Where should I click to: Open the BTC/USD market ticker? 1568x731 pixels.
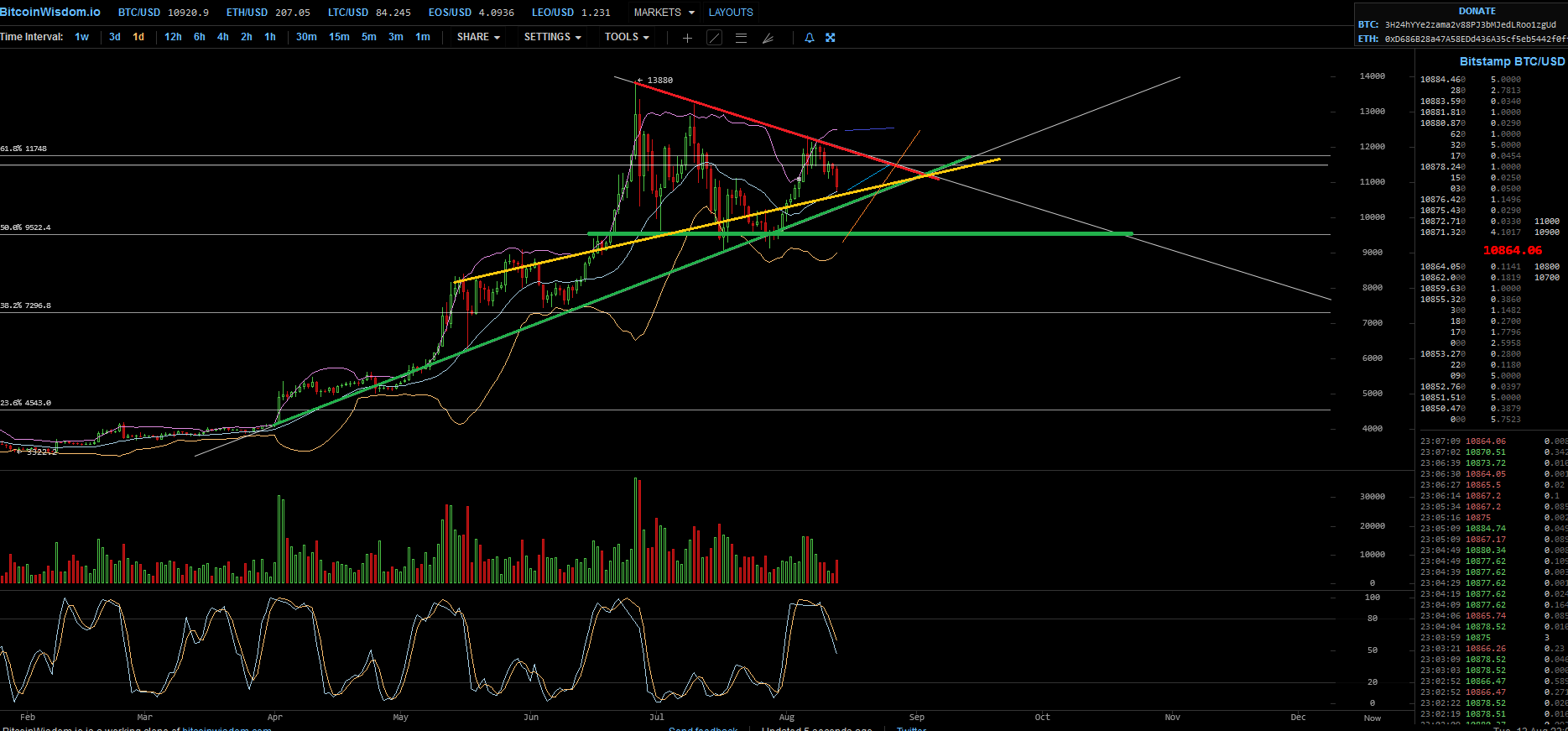pos(164,13)
